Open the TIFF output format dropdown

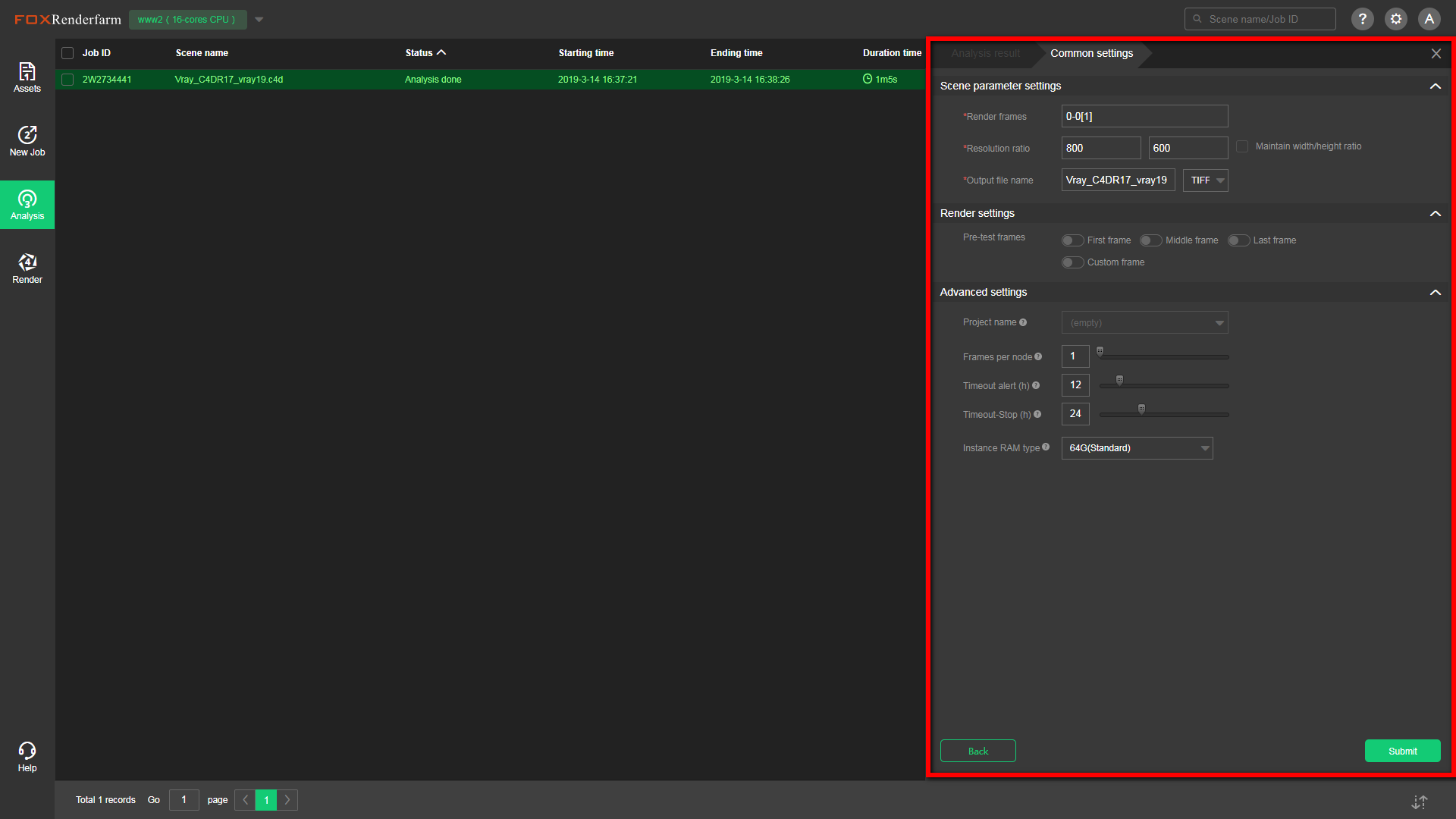(x=1205, y=180)
